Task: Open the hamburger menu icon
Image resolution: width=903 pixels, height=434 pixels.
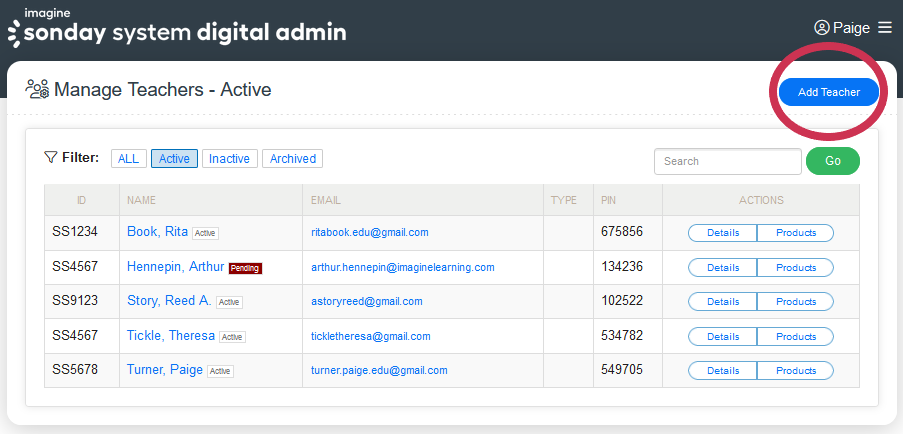Action: point(884,28)
